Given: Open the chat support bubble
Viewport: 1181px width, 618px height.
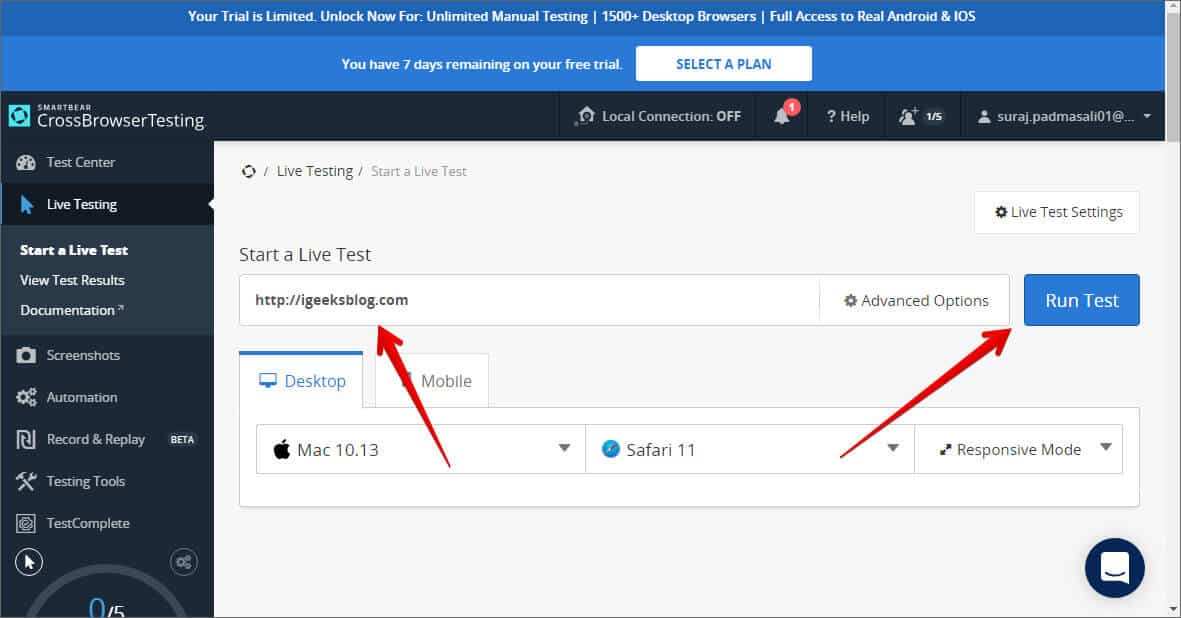Looking at the screenshot, I should click(1115, 568).
